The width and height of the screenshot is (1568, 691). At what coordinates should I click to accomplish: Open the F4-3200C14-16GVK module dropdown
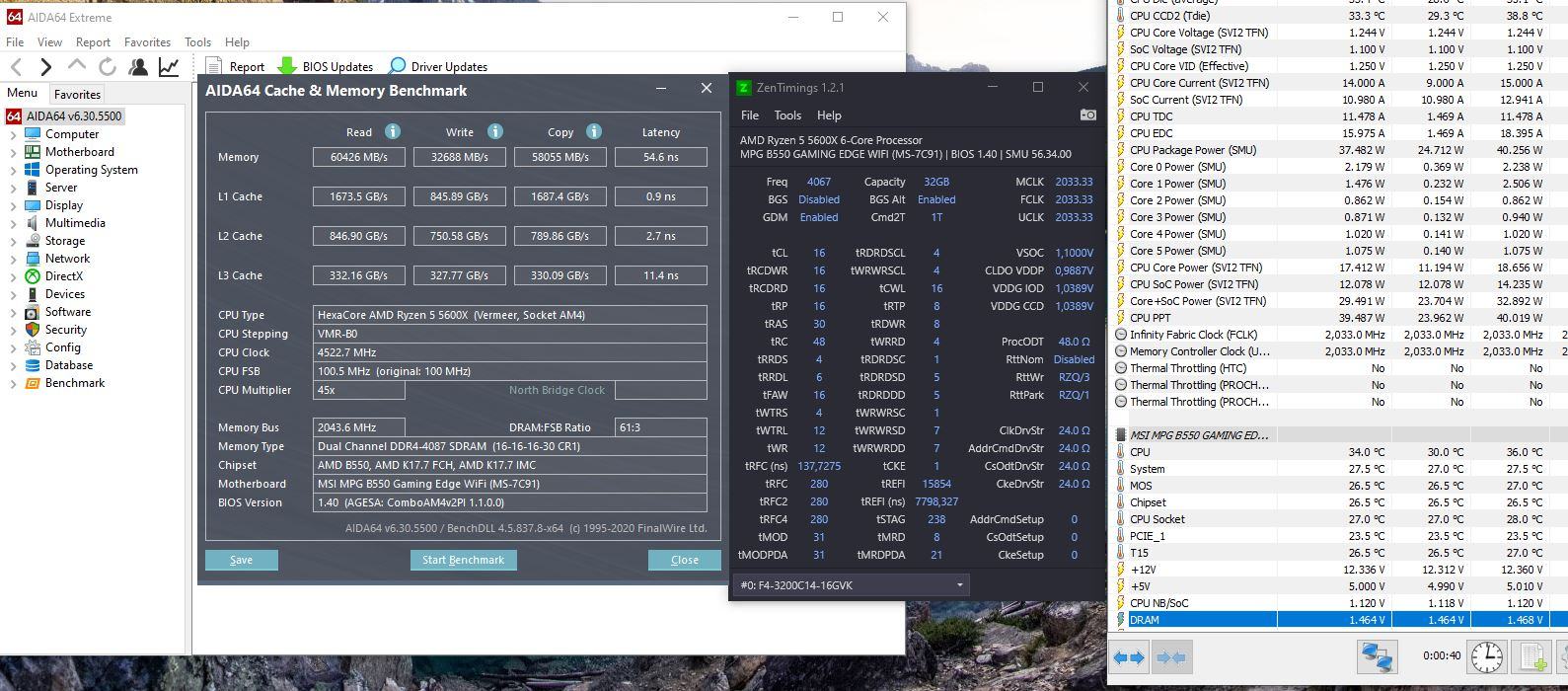tap(852, 585)
